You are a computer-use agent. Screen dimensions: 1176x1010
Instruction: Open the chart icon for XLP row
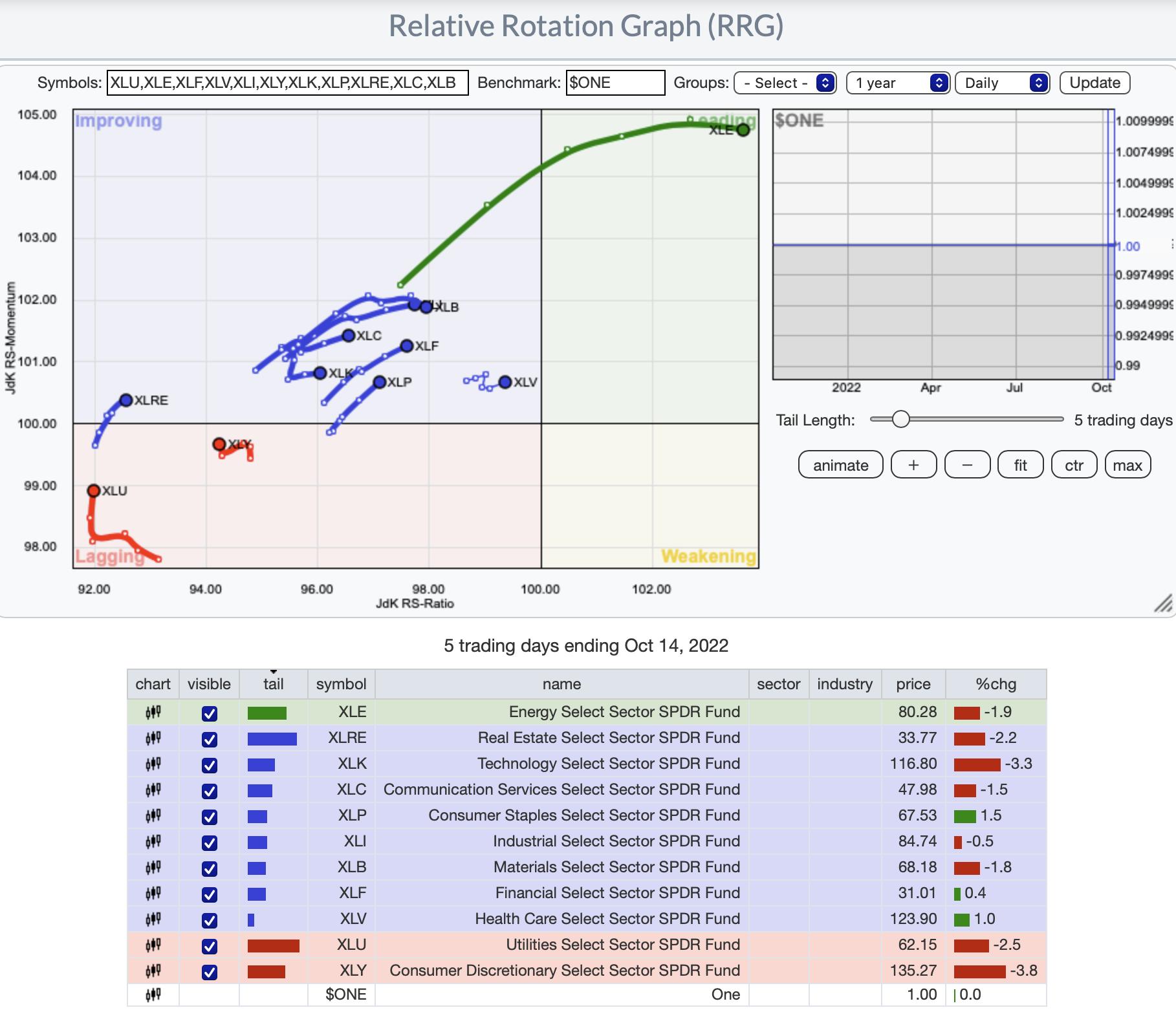pos(153,816)
